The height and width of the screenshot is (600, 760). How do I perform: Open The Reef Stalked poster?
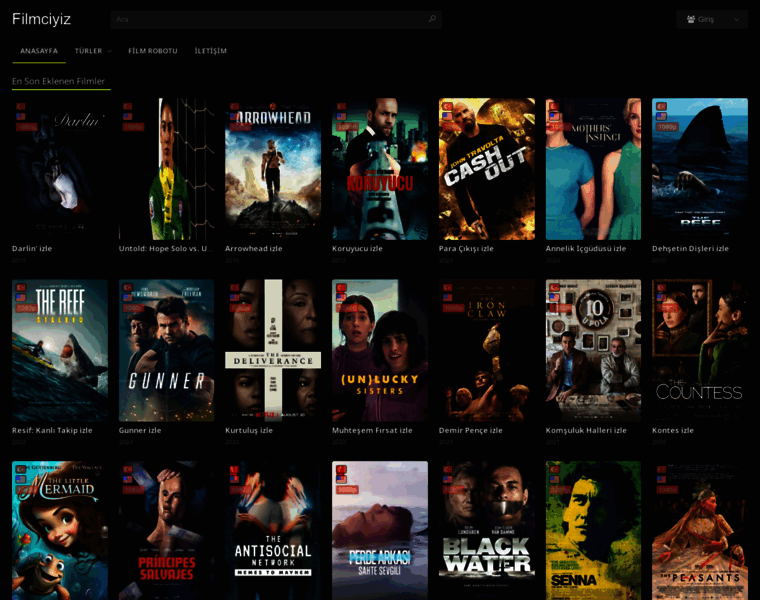60,350
